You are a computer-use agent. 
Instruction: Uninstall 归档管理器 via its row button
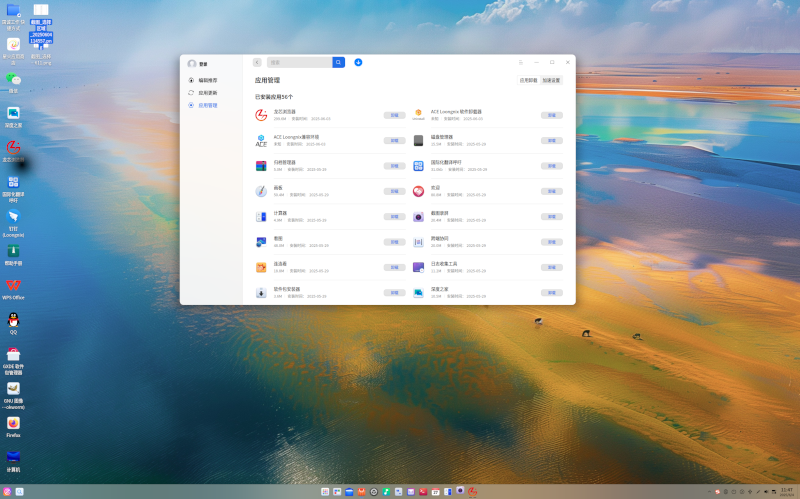tap(394, 166)
